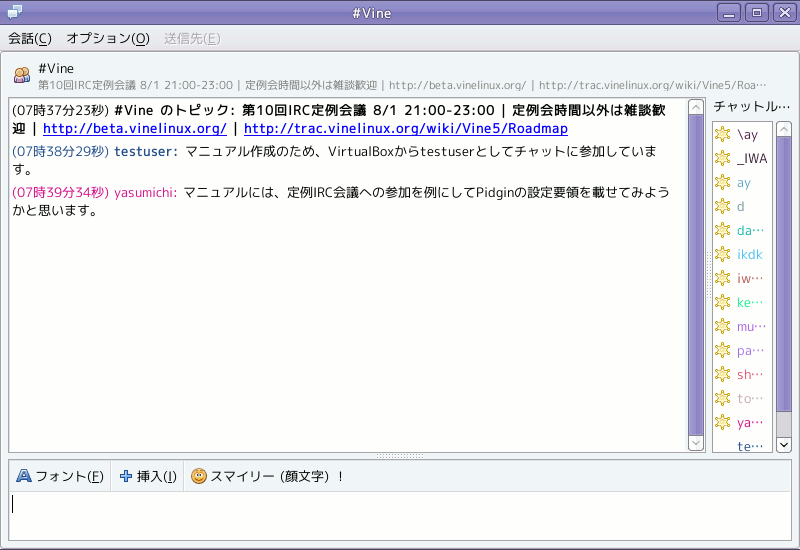This screenshot has width=800, height=550.
Task: Select user _IWA in the chat list
Action: [x=752, y=159]
